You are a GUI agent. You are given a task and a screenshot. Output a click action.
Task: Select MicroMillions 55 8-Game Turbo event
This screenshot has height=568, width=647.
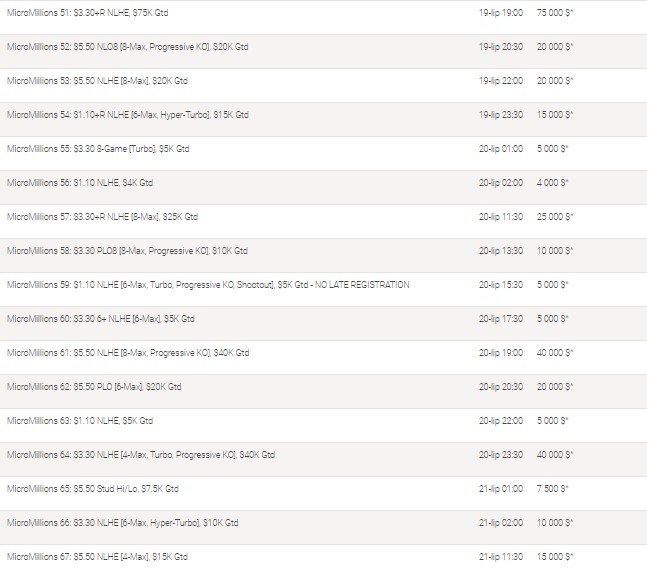97,149
